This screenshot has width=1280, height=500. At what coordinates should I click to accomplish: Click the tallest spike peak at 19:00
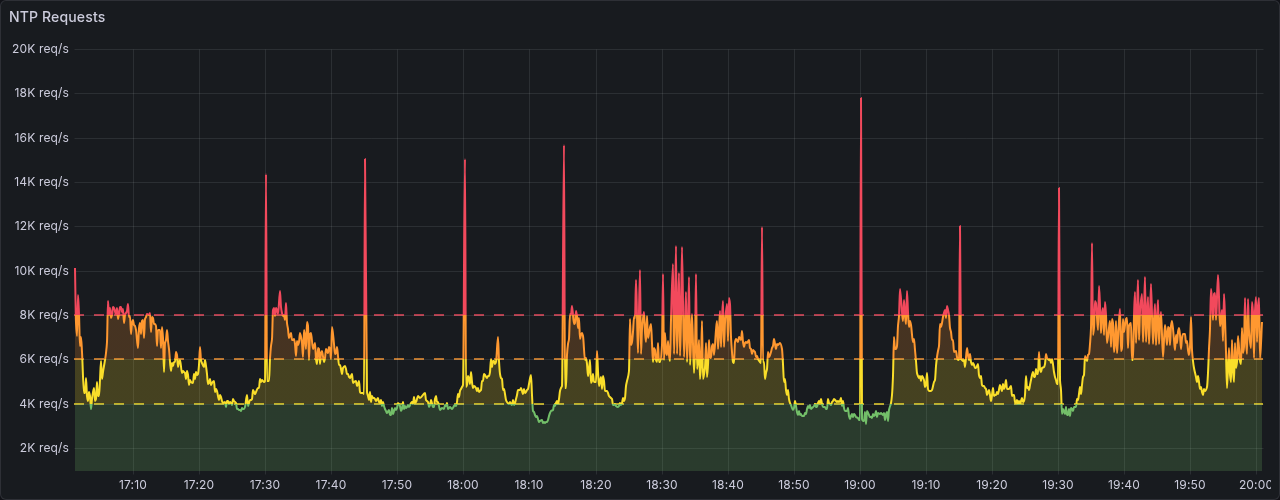[860, 99]
